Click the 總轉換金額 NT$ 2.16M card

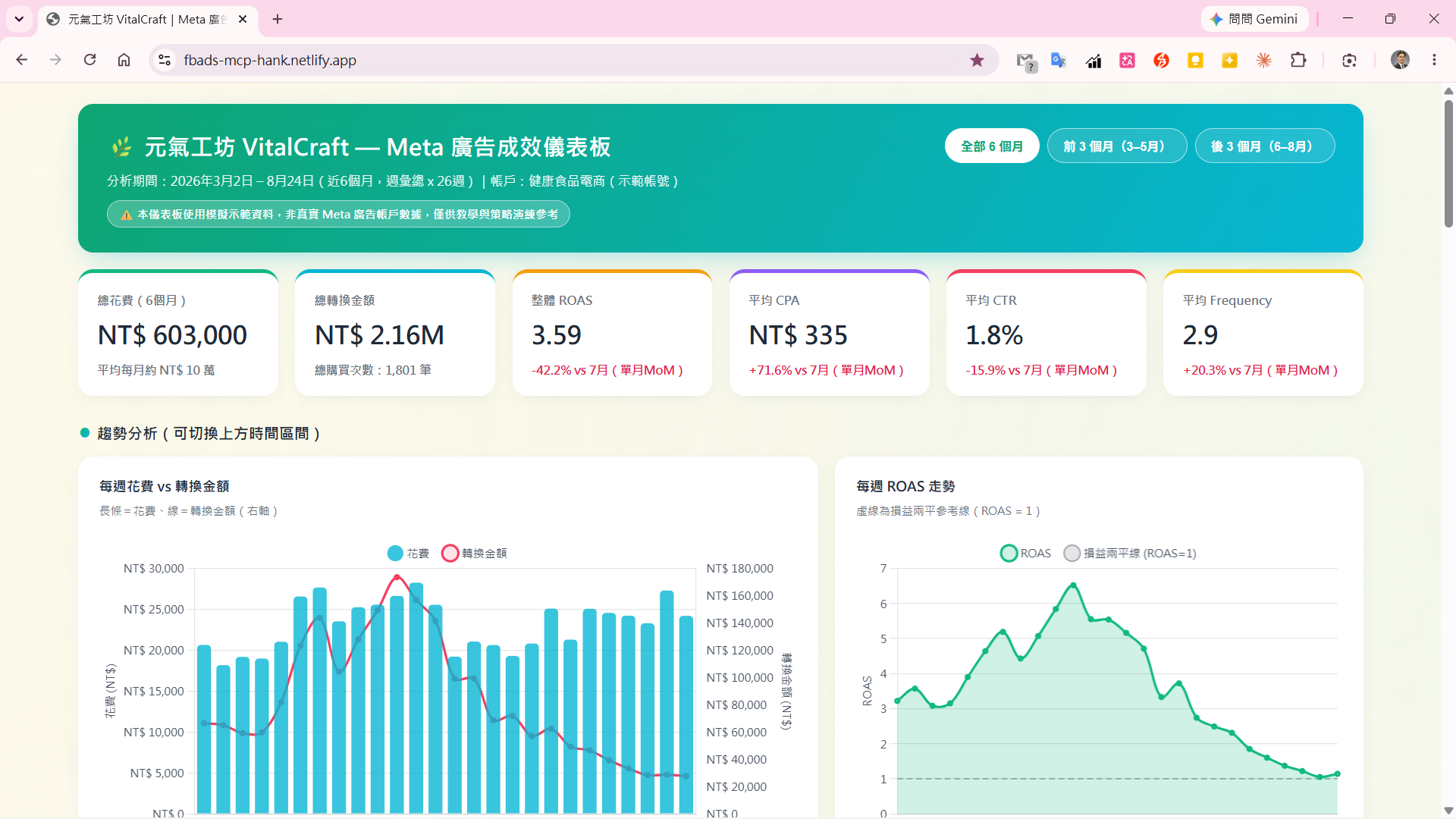(395, 333)
